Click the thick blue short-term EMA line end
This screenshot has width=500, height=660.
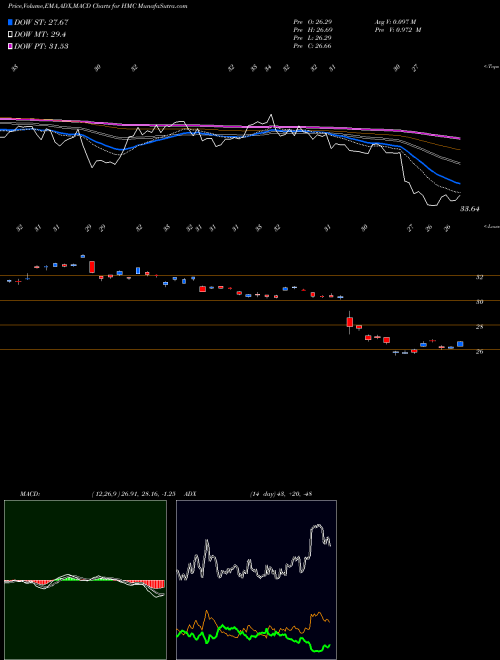click(x=458, y=183)
